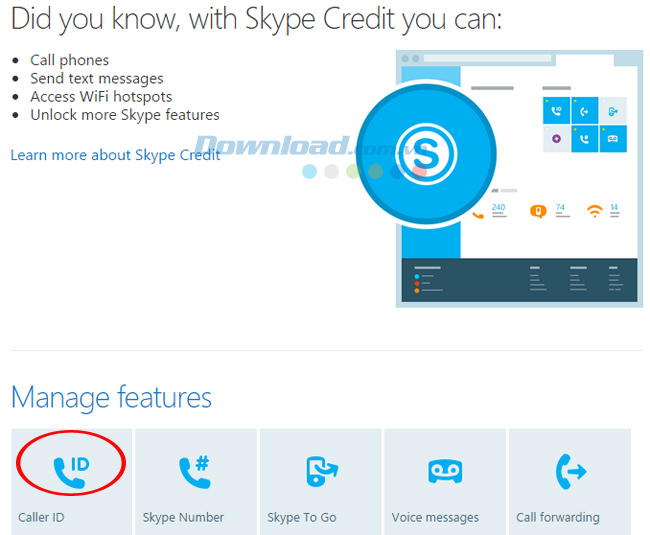Click the Caller ID label
Screen dimensions: 650x535
click(41, 517)
